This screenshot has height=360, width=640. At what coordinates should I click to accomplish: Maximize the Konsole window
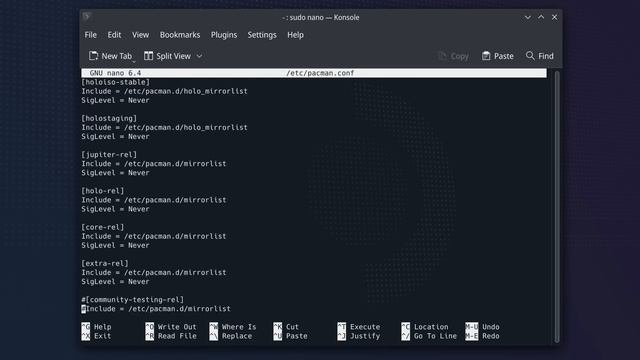point(541,17)
